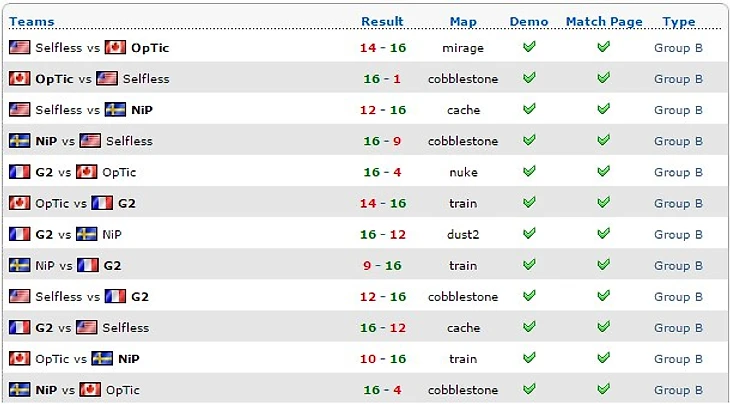Viewport: 730px width, 404px height.
Task: Click bold G2 in the dust2 row
Action: (x=44, y=235)
